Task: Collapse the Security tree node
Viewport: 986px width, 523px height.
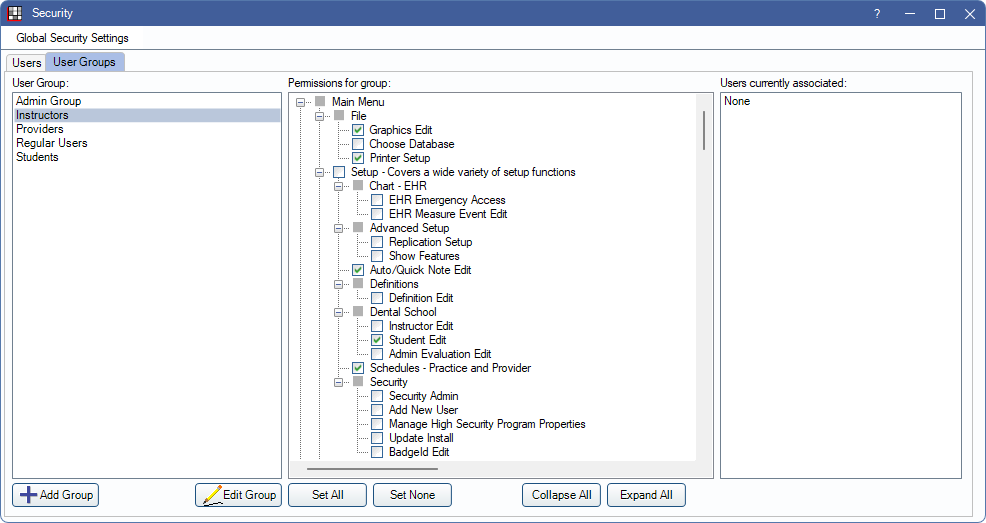Action: point(339,382)
